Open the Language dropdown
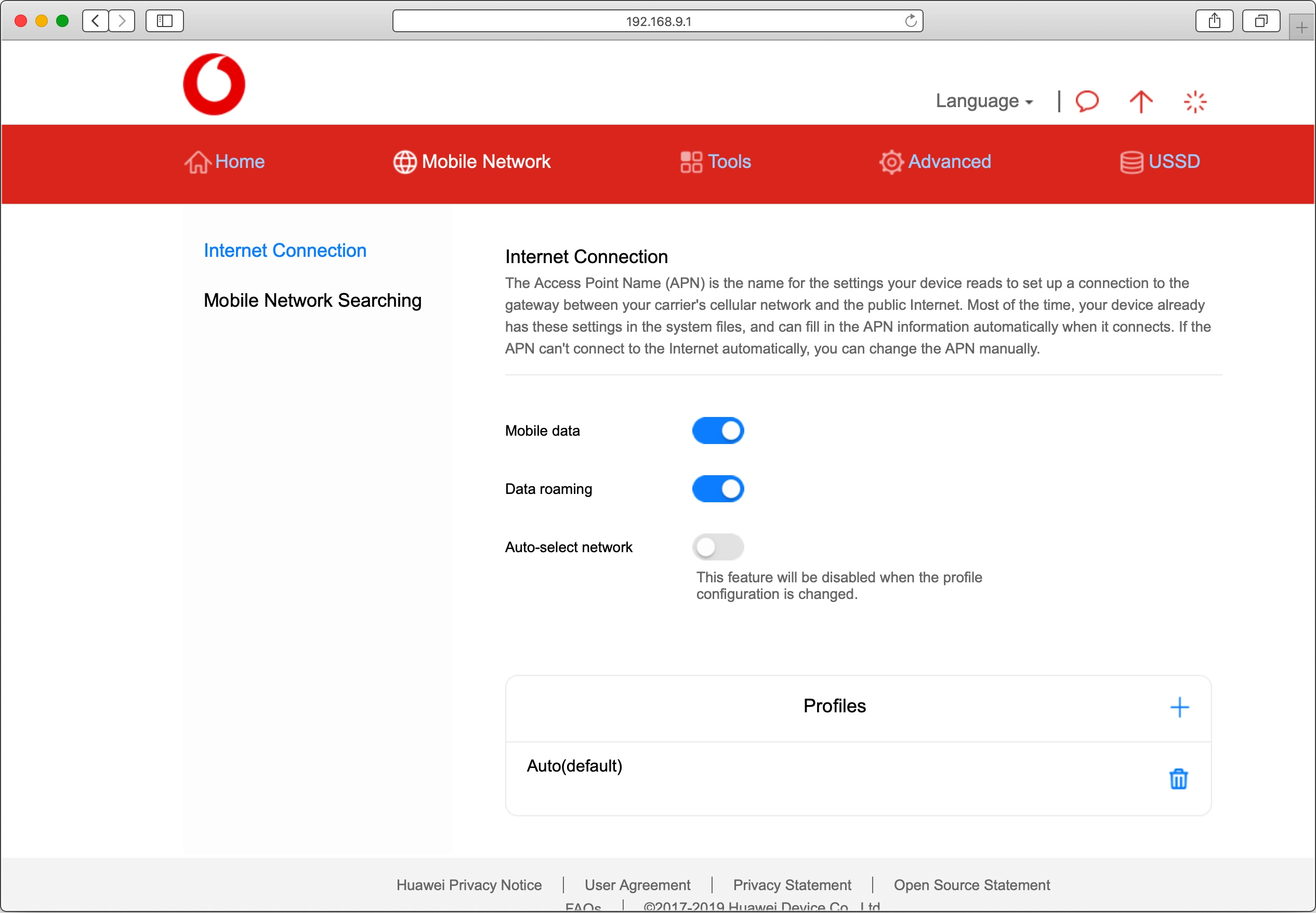1316x913 pixels. [983, 101]
